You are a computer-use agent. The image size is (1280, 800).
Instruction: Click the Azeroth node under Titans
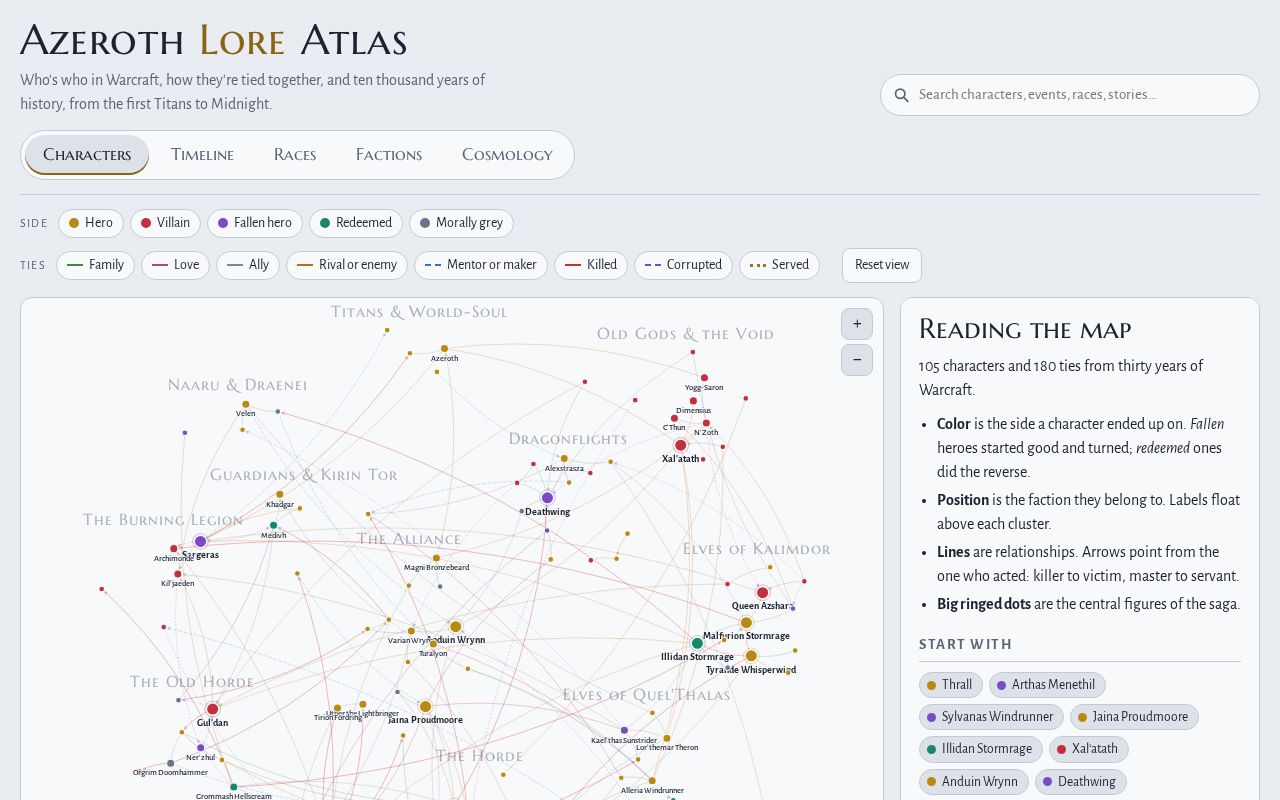click(445, 349)
